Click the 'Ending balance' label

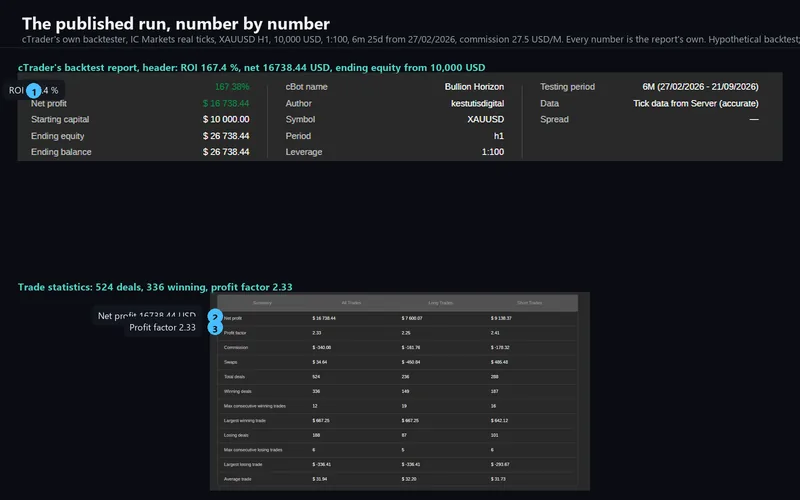[x=61, y=152]
